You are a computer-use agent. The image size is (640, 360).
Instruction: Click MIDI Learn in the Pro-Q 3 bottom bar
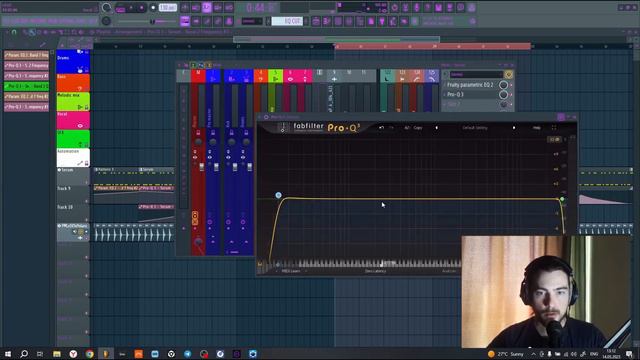point(291,271)
